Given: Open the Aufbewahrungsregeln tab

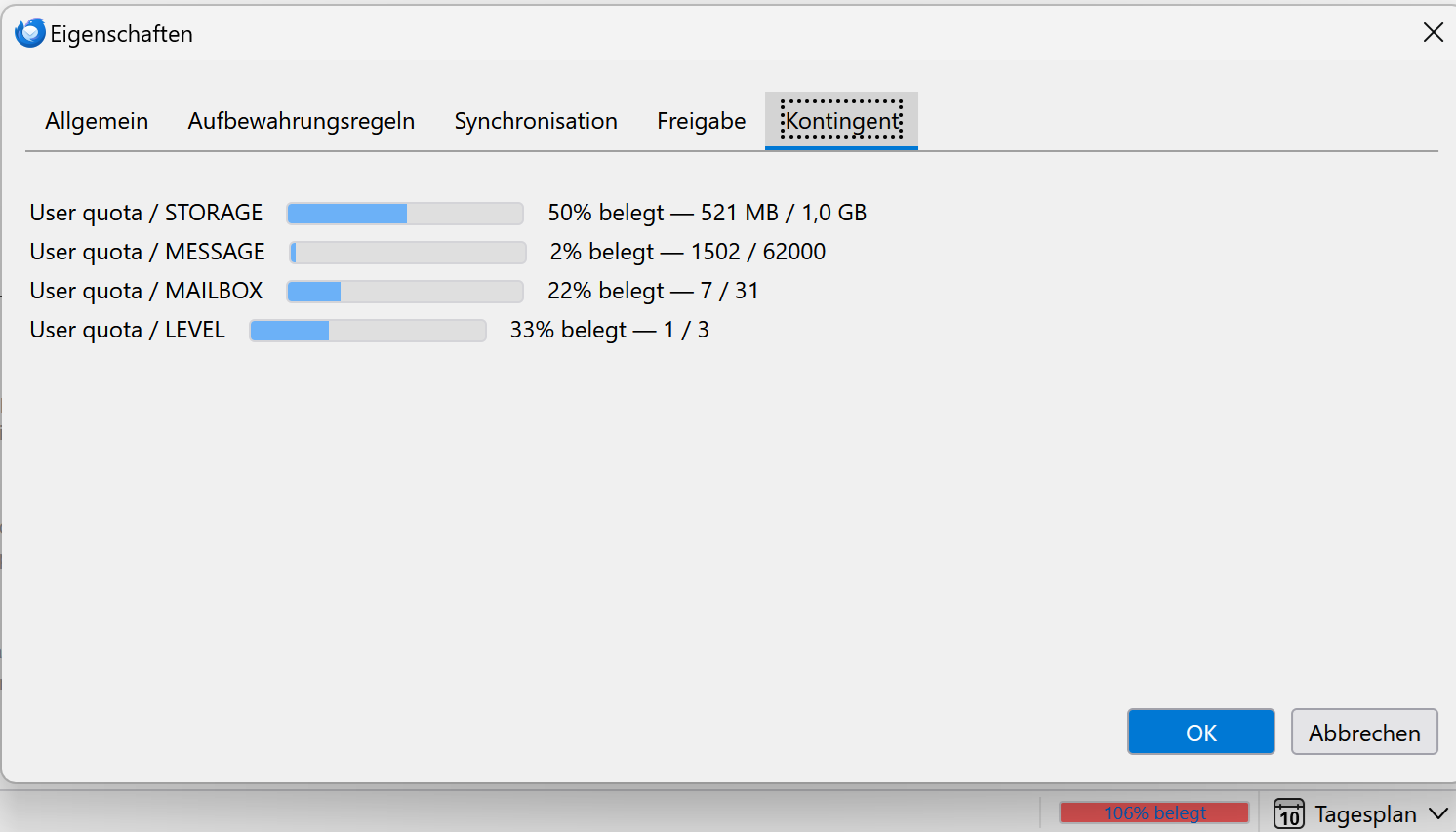Looking at the screenshot, I should (302, 121).
